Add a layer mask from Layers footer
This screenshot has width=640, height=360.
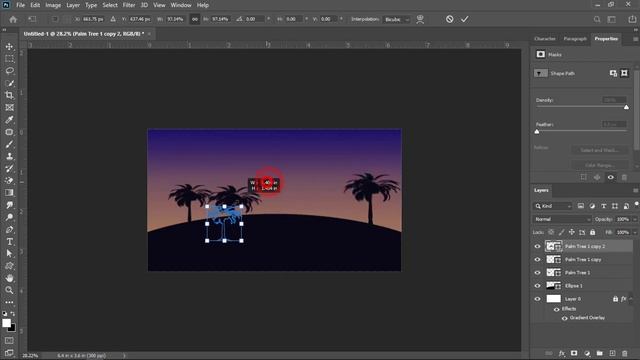click(x=574, y=353)
